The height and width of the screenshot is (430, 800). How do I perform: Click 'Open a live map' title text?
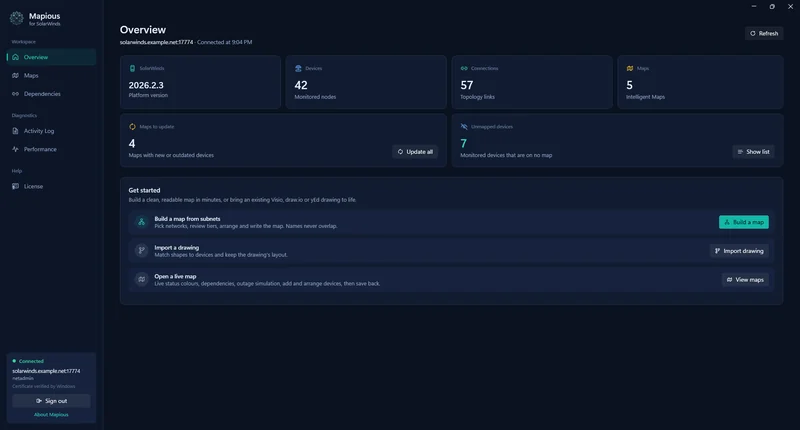(175, 276)
